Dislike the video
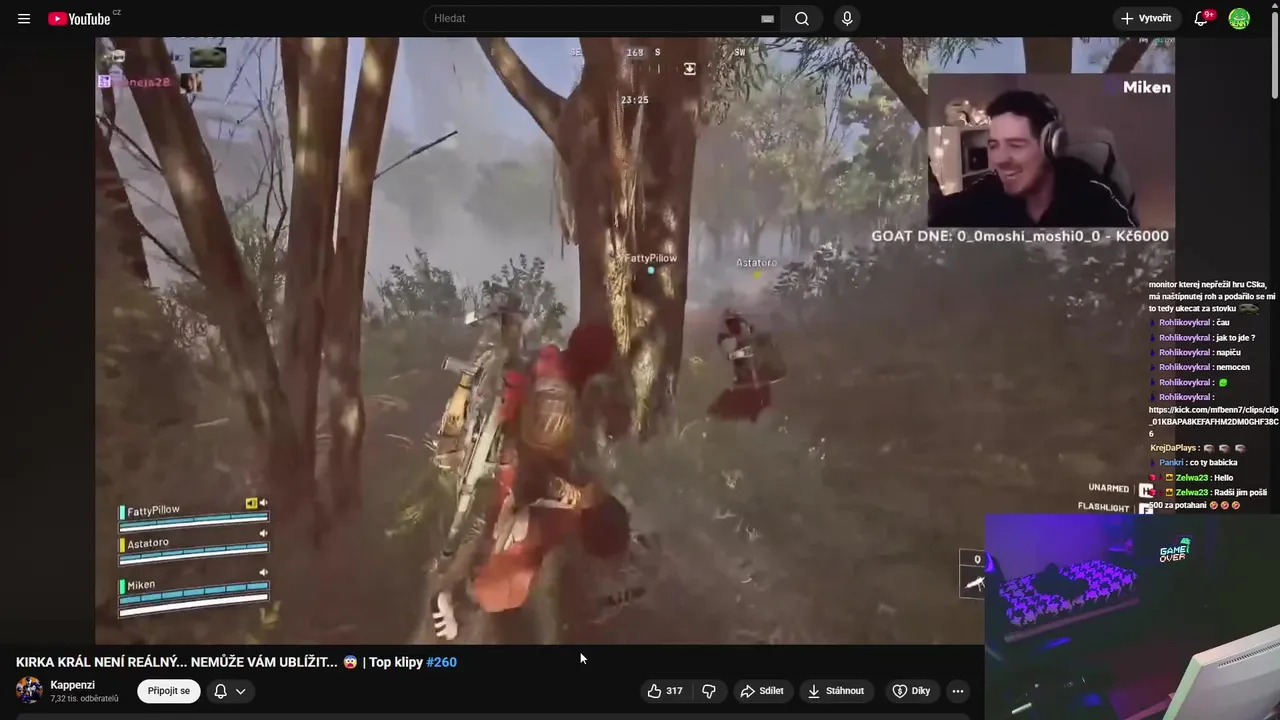The height and width of the screenshot is (720, 1280). click(709, 691)
